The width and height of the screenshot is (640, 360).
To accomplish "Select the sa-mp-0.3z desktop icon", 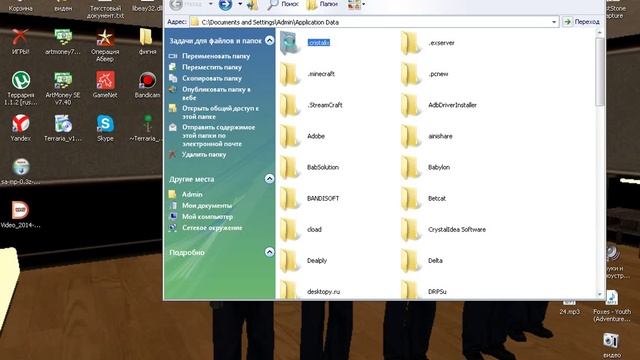I will tap(20, 171).
